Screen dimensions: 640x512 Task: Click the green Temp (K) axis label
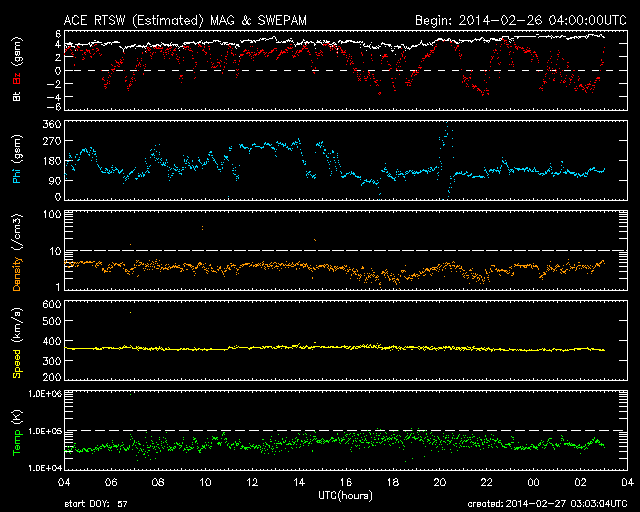click(x=17, y=432)
